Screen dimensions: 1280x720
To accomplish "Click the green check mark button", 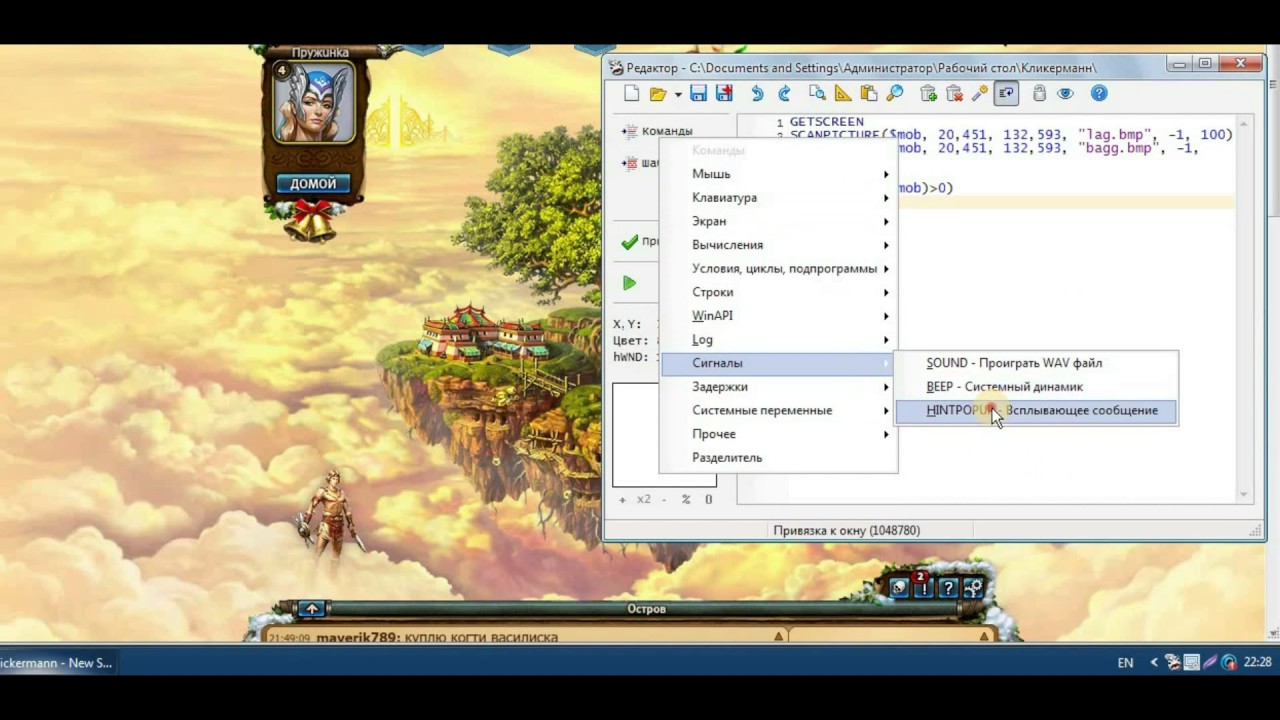I will tap(629, 242).
